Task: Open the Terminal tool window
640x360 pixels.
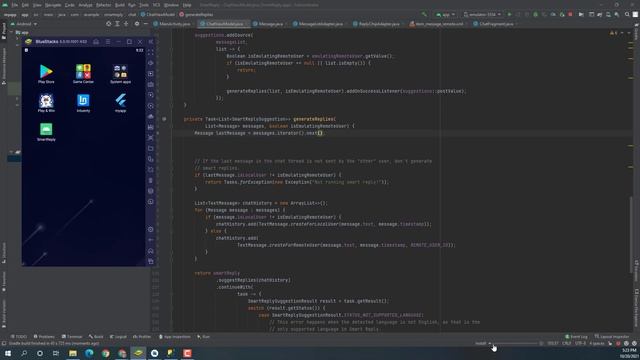Action: 72,337
